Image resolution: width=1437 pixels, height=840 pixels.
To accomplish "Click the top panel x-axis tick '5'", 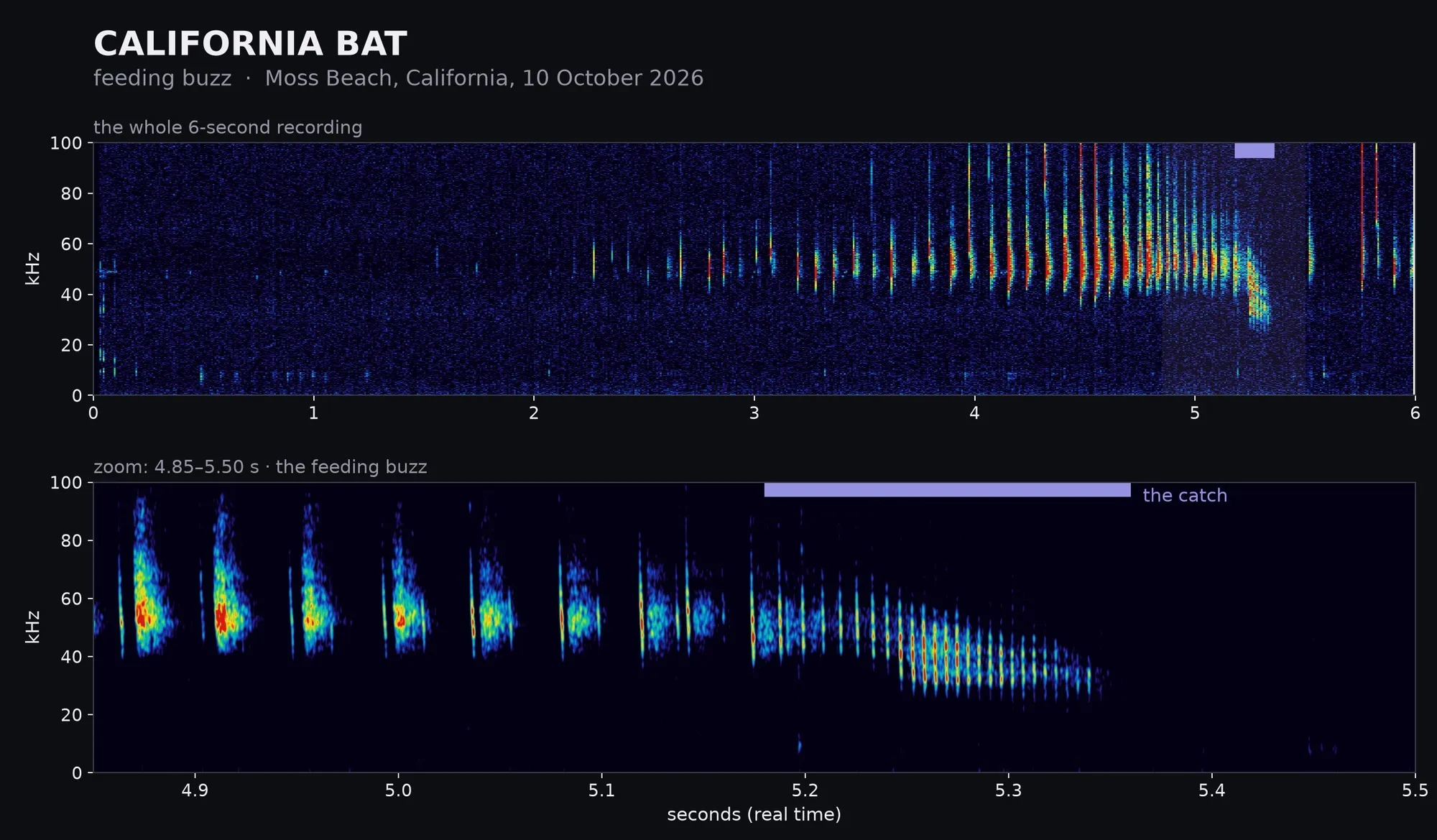I will (x=1194, y=413).
